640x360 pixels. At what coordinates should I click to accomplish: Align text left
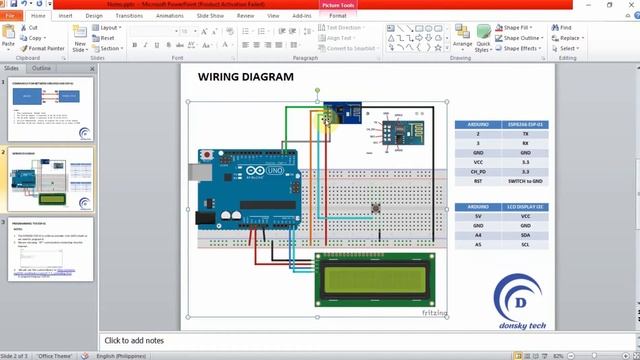click(x=245, y=45)
